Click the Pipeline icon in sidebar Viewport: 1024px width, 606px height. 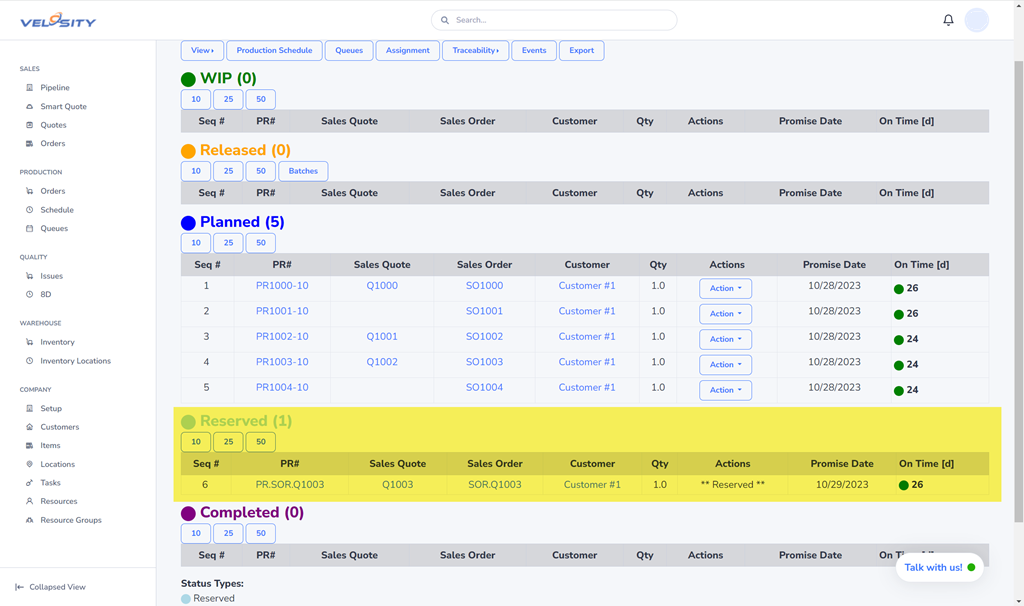(x=29, y=88)
